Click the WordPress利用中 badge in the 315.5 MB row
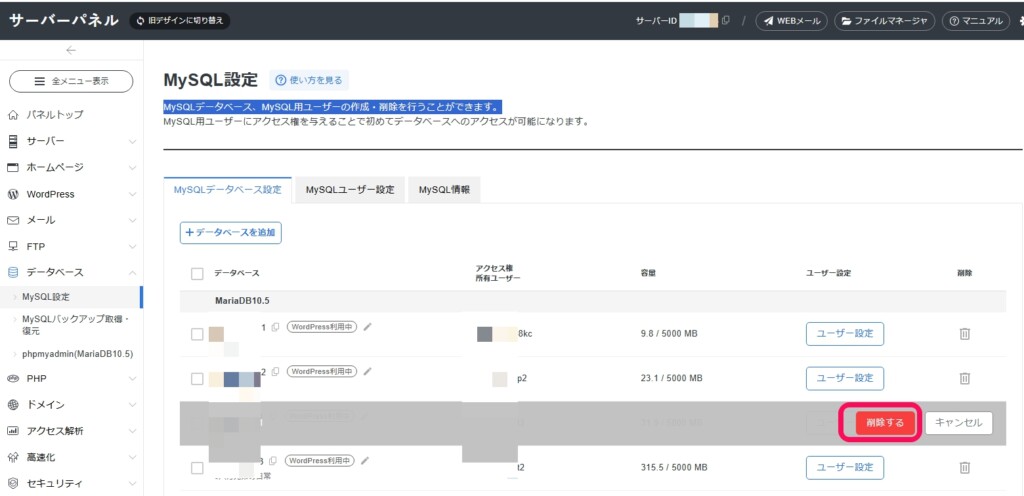The image size is (1024, 496). (x=322, y=460)
